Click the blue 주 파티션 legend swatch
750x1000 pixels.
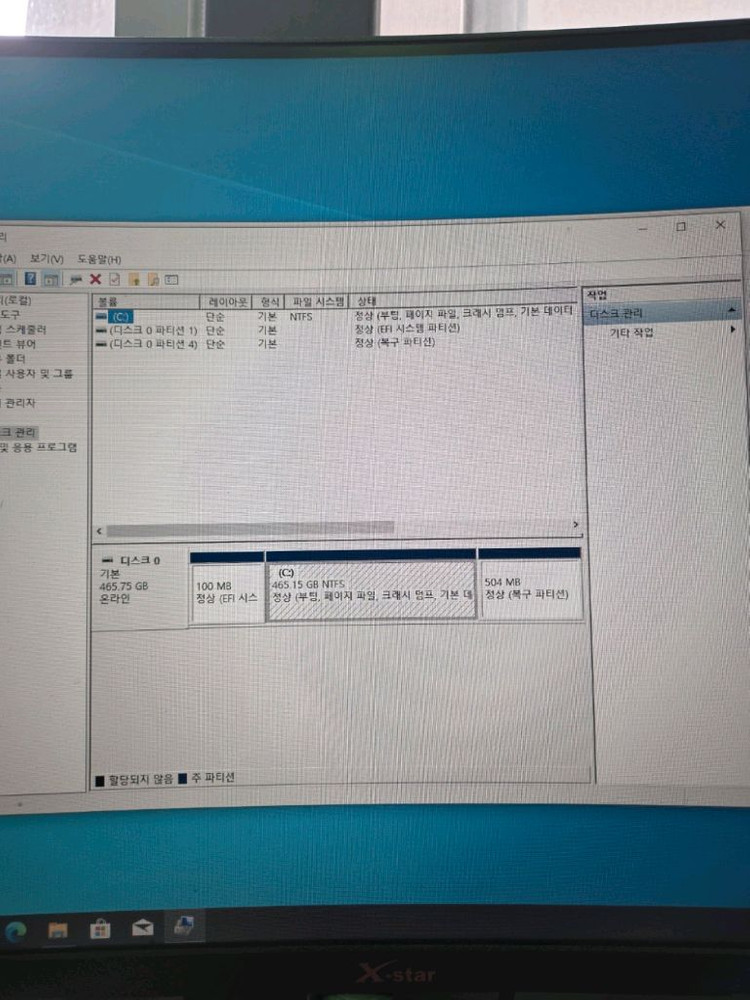coord(183,779)
